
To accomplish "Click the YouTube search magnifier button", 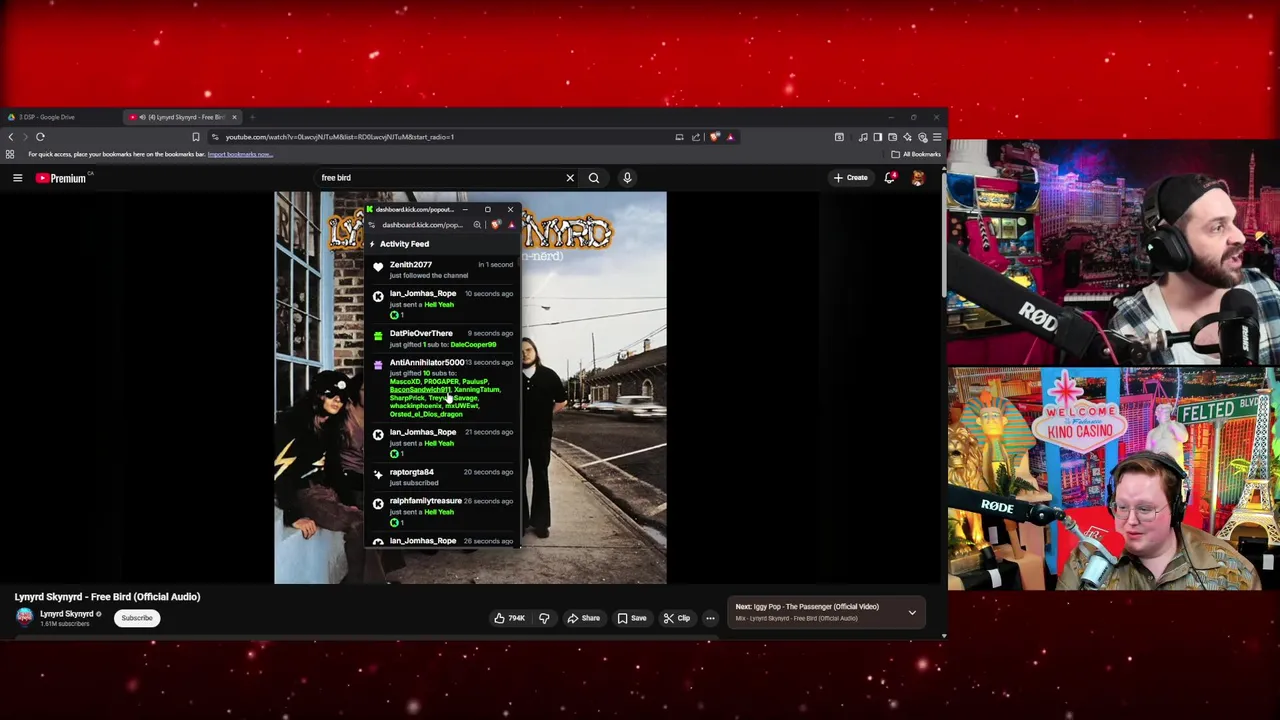I will [x=594, y=178].
